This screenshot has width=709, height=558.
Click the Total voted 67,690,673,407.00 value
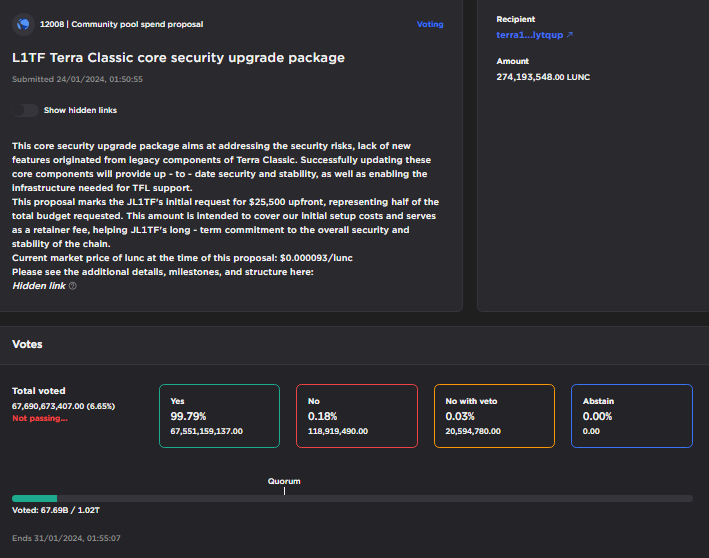tap(63, 406)
